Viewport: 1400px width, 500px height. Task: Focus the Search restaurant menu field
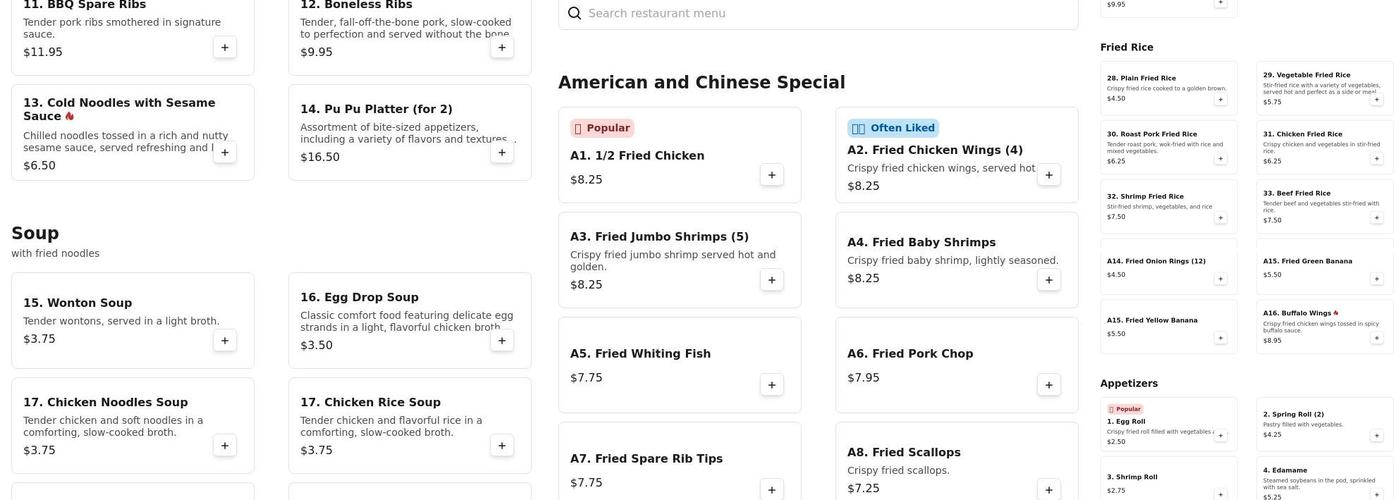[820, 13]
